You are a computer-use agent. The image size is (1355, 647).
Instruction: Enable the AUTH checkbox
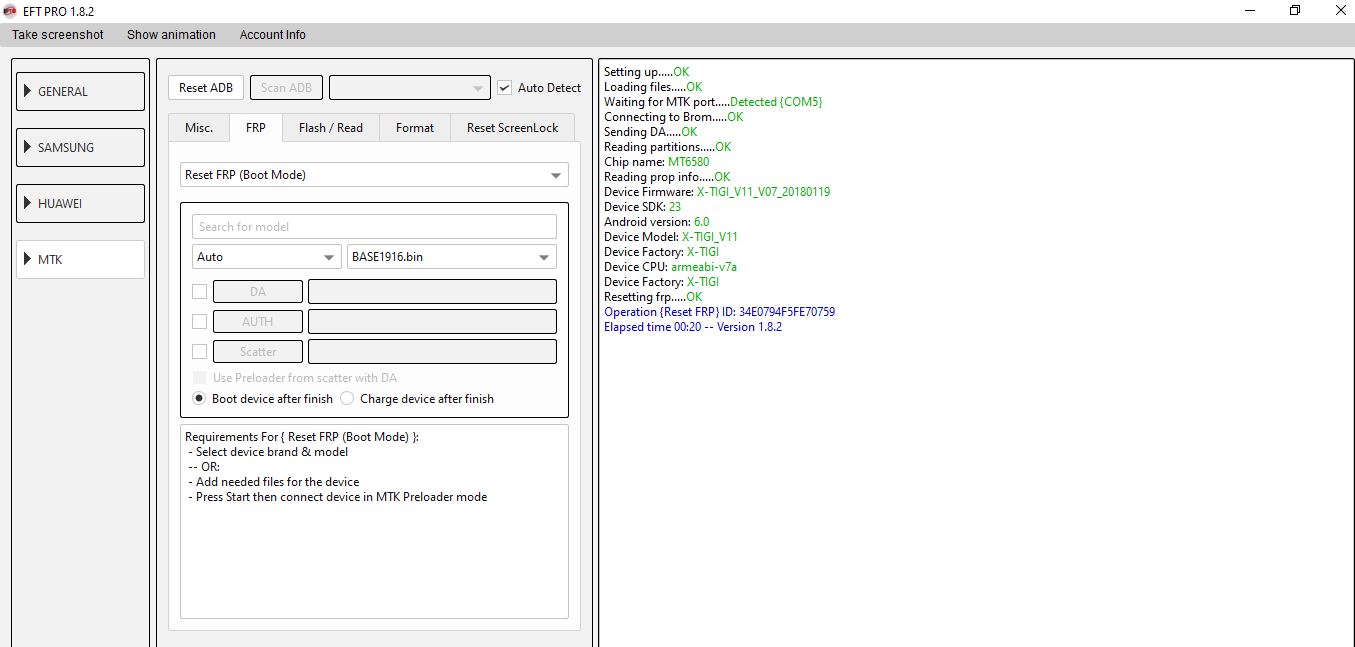pyautogui.click(x=200, y=322)
